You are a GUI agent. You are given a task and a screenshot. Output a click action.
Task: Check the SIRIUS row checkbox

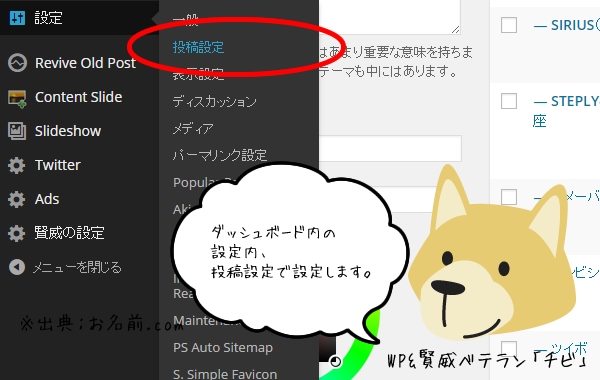(x=509, y=25)
